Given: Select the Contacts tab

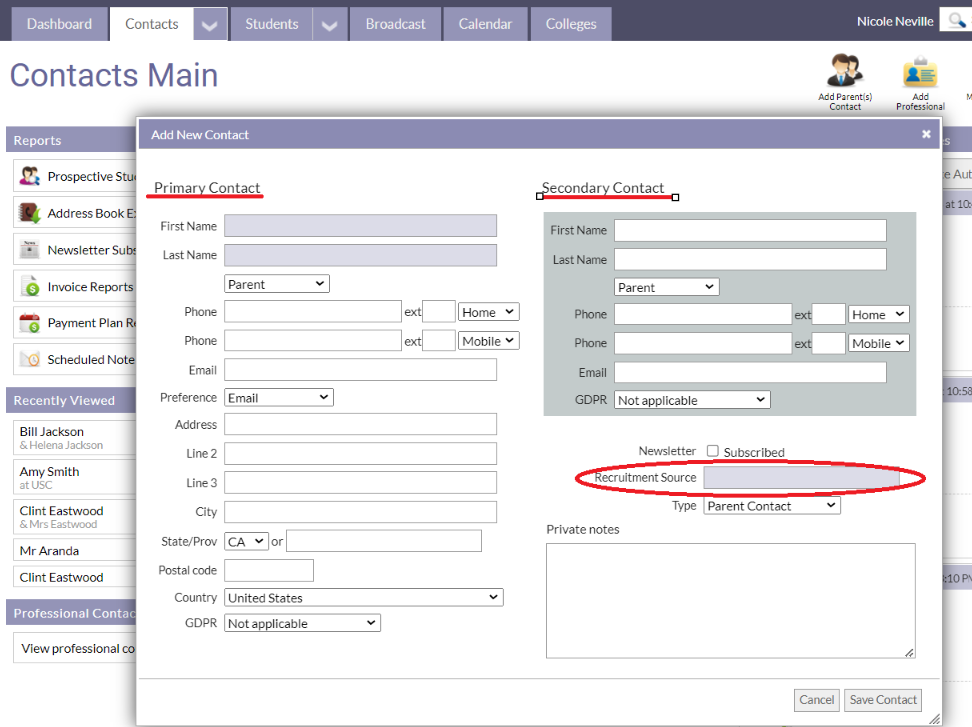Looking at the screenshot, I should [152, 24].
